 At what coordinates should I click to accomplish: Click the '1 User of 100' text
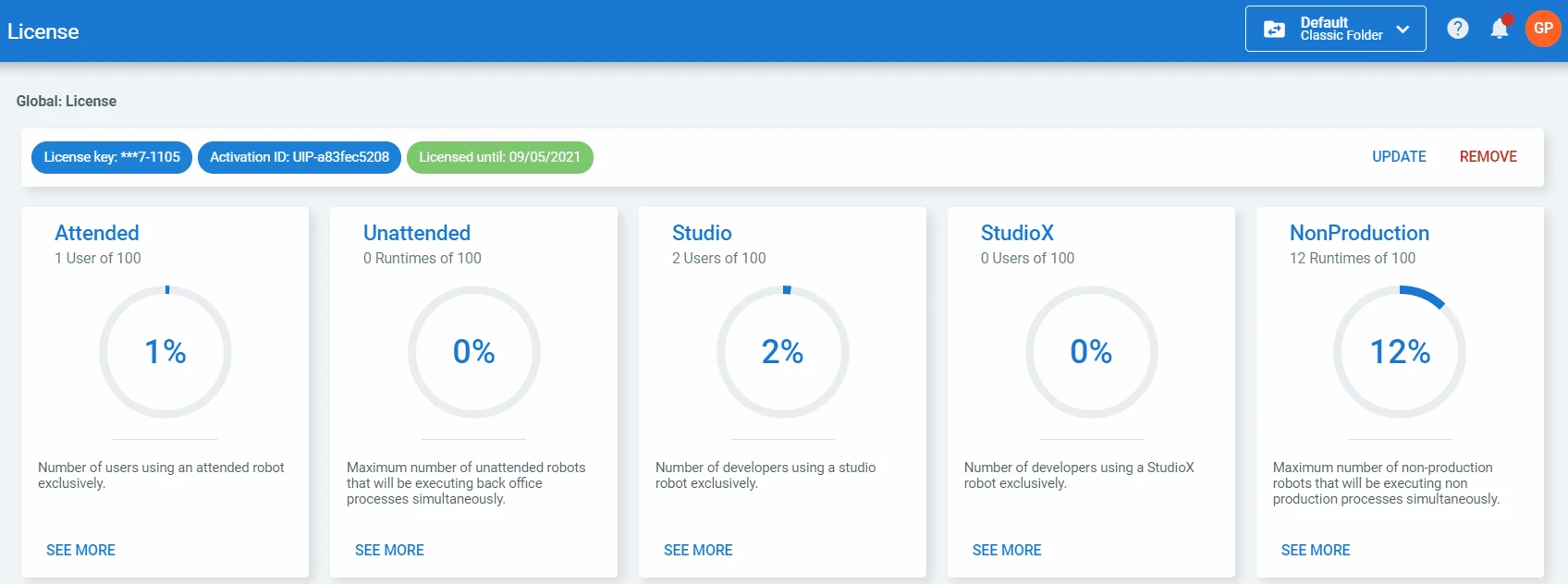pos(98,259)
